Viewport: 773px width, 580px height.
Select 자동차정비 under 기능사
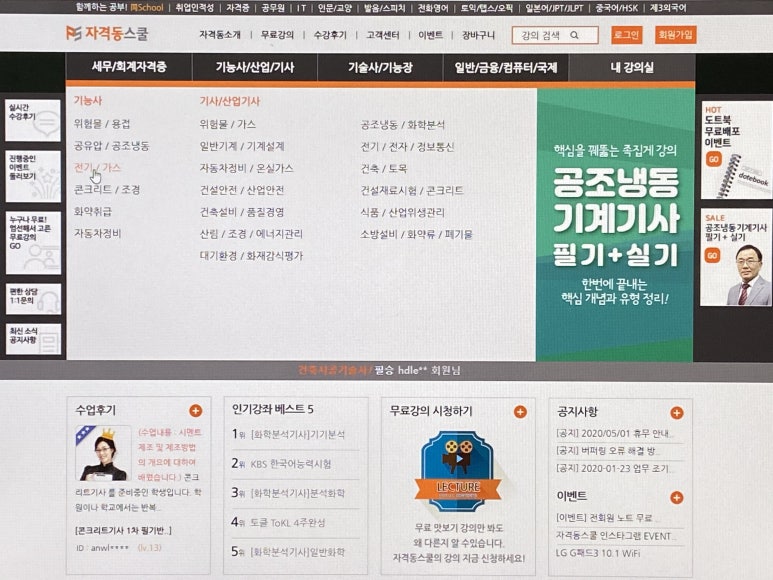(x=97, y=233)
